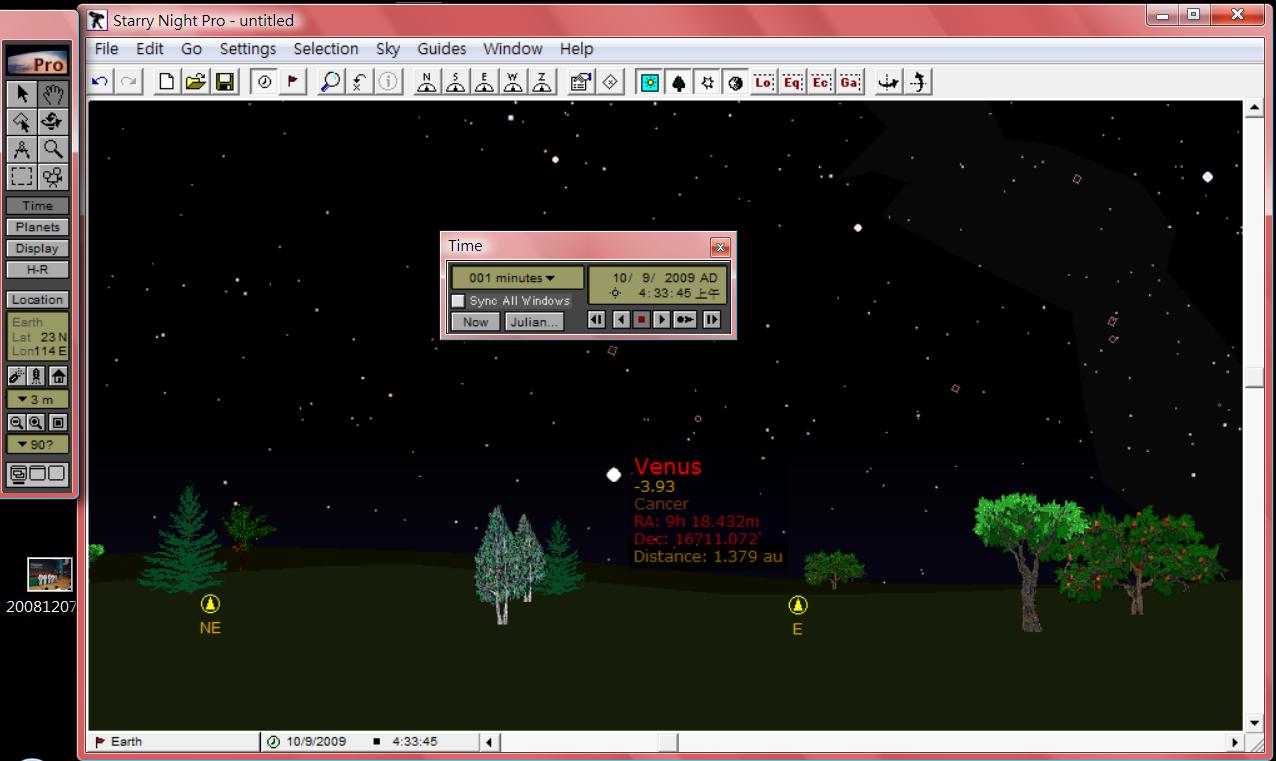Toggle the horizon tree foreground button

678,83
